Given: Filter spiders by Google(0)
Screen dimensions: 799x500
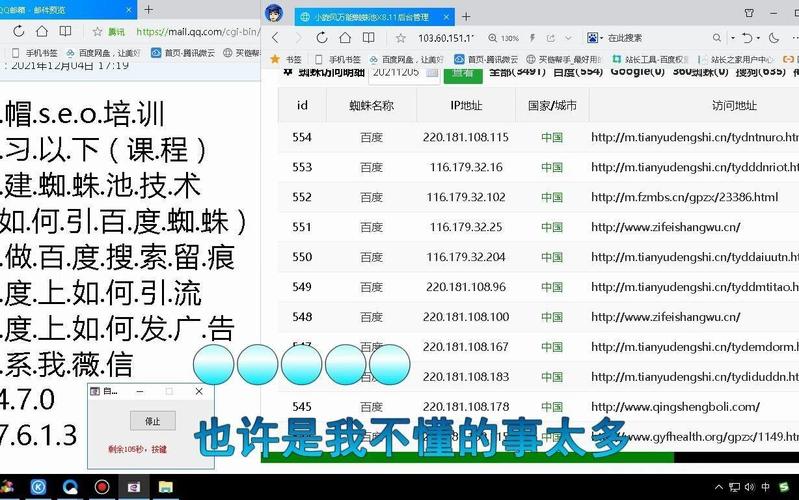Looking at the screenshot, I should pos(637,72).
